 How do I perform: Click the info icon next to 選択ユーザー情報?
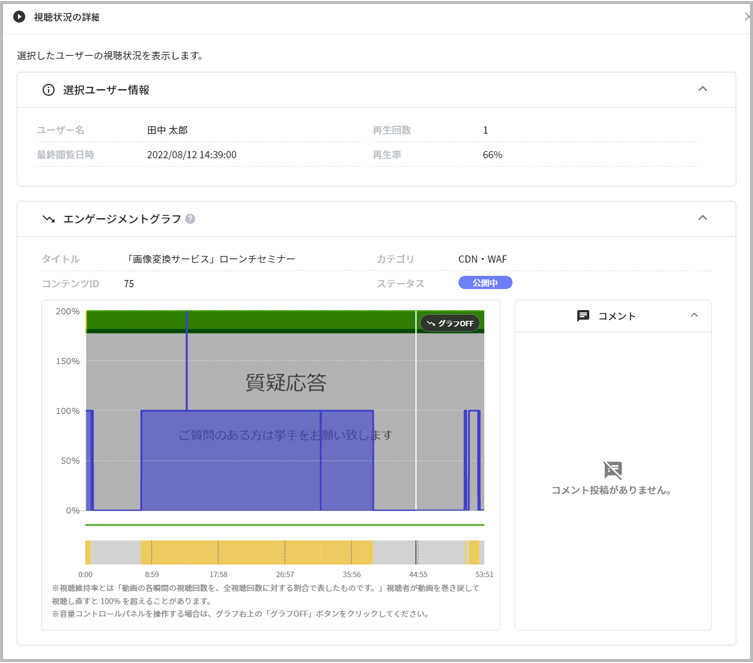tap(49, 90)
